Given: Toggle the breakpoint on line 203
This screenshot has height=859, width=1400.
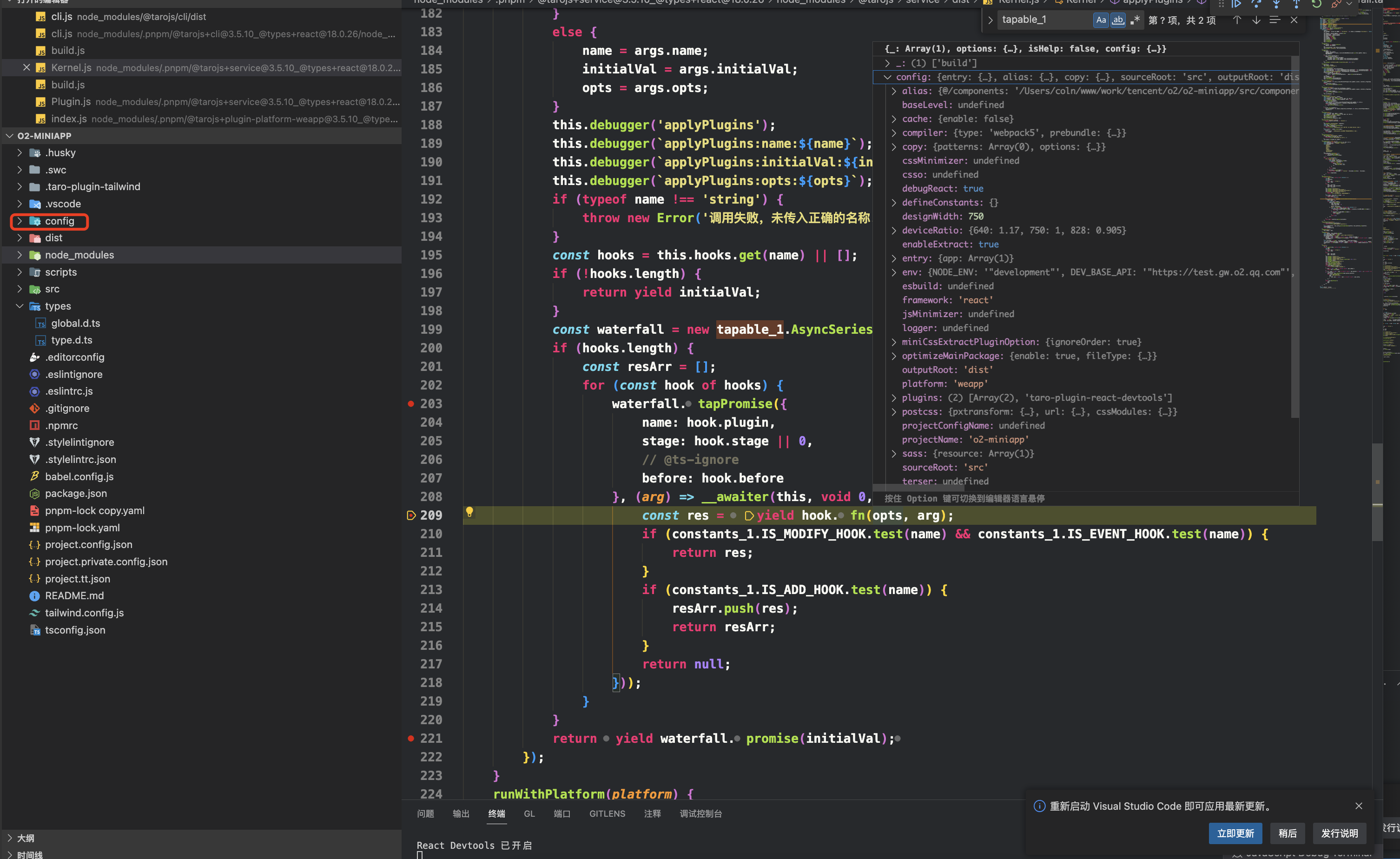Looking at the screenshot, I should tap(411, 404).
